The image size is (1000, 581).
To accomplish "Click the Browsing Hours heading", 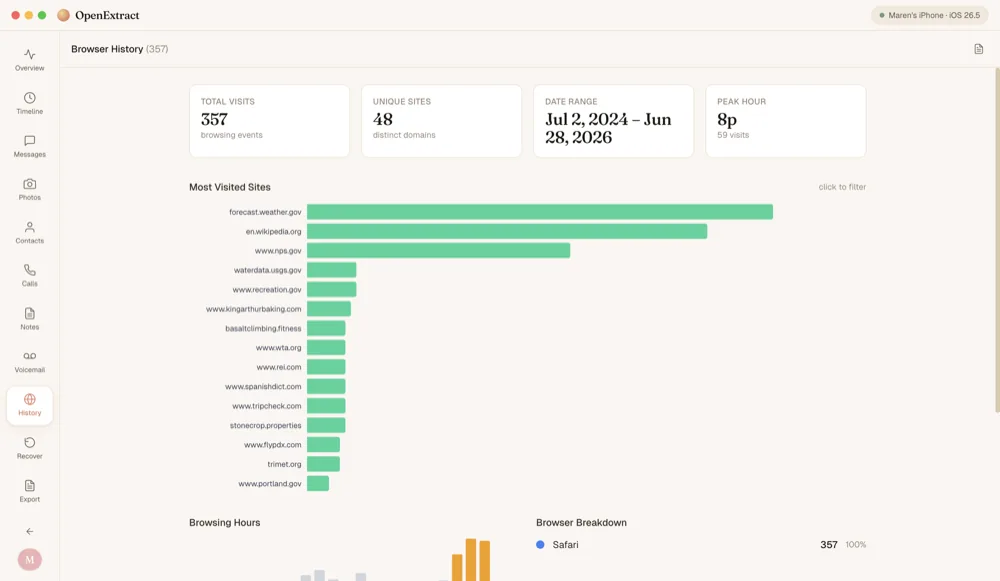I will point(224,522).
